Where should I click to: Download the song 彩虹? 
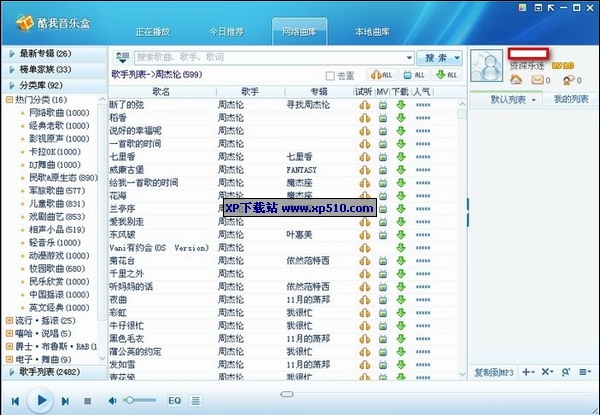[401, 313]
